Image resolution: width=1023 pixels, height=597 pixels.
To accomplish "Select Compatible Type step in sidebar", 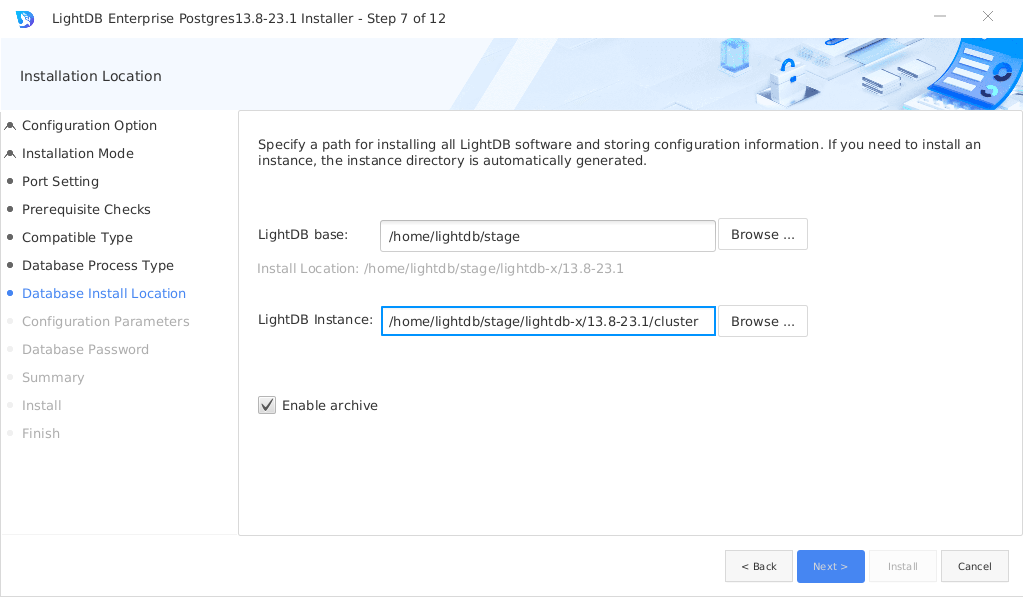I will coord(77,237).
